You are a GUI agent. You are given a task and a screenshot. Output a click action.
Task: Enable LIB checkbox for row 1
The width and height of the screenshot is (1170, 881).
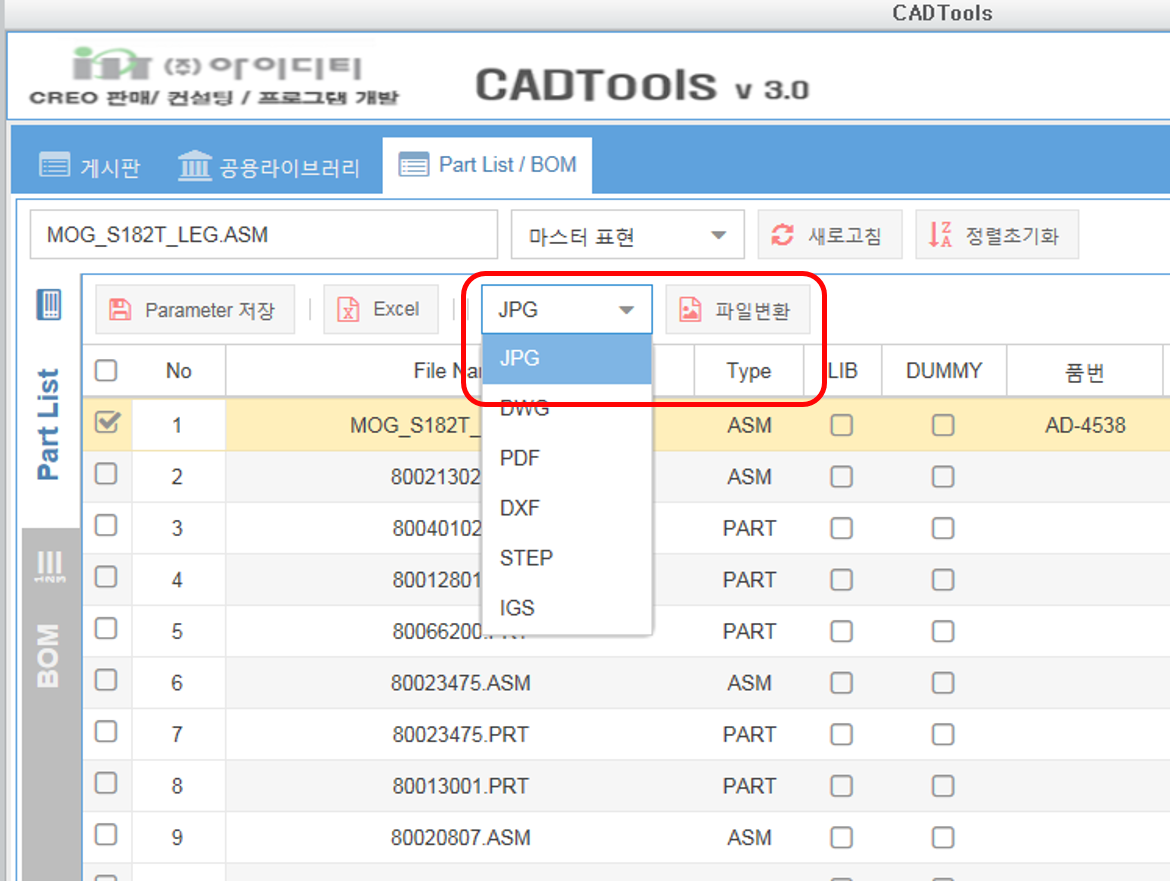[842, 425]
